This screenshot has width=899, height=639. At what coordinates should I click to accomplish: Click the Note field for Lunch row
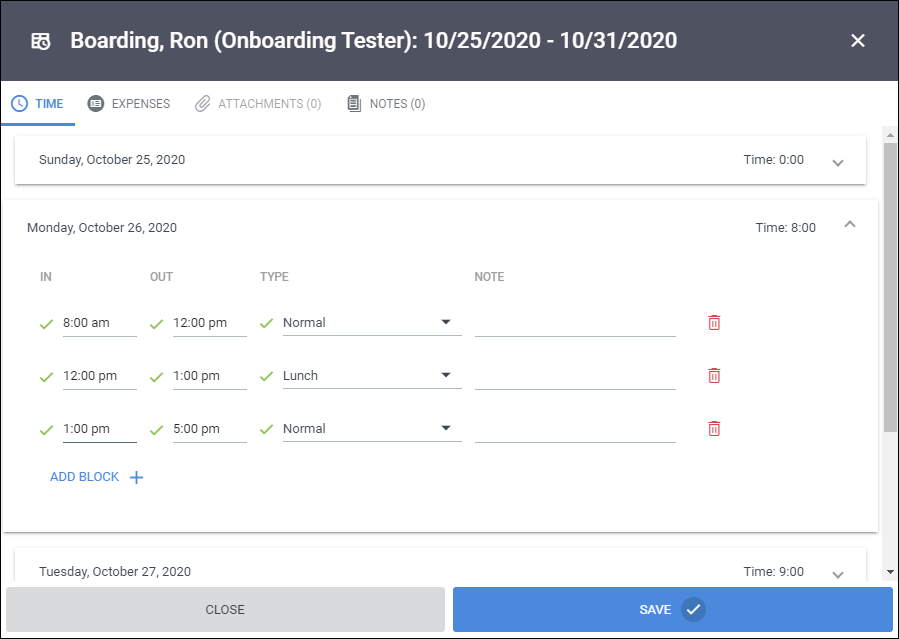click(x=575, y=376)
